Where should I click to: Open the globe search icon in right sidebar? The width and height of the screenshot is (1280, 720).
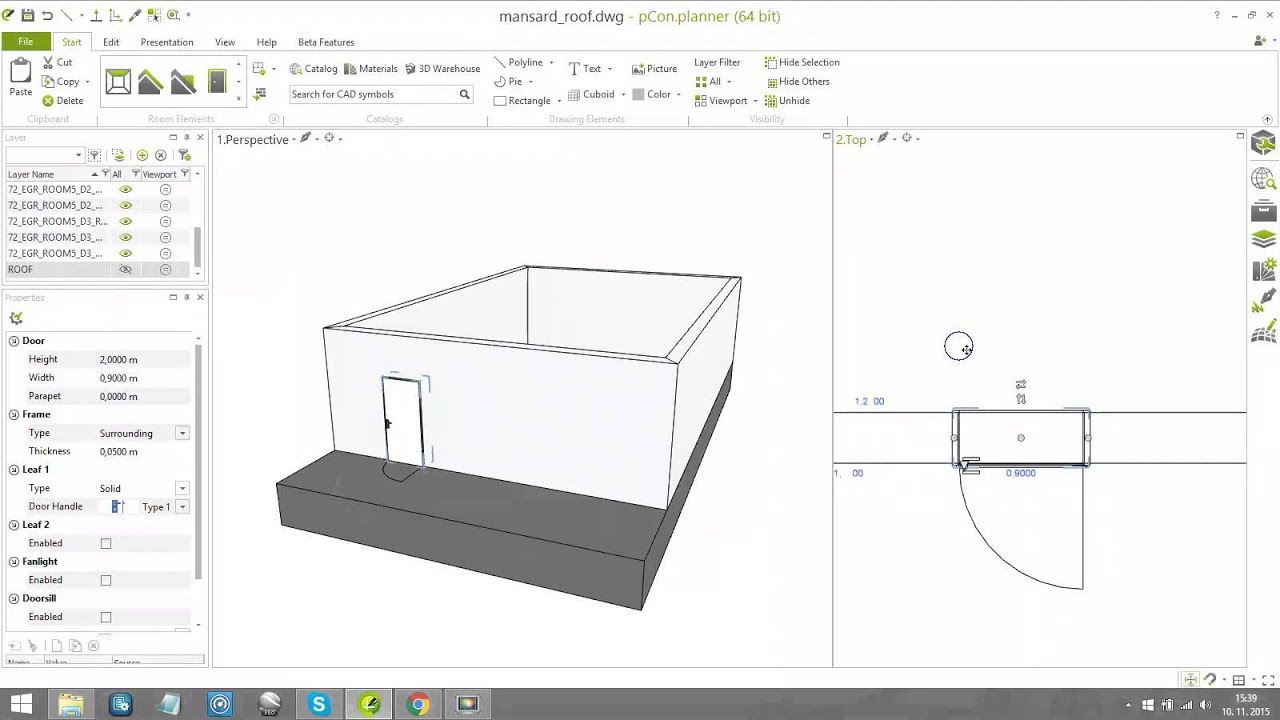1264,179
